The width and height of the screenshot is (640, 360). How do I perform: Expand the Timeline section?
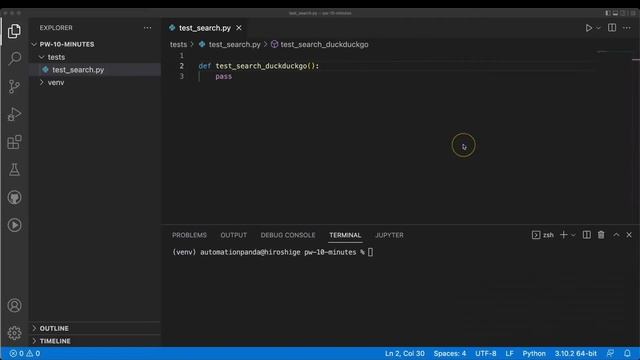[x=55, y=341]
